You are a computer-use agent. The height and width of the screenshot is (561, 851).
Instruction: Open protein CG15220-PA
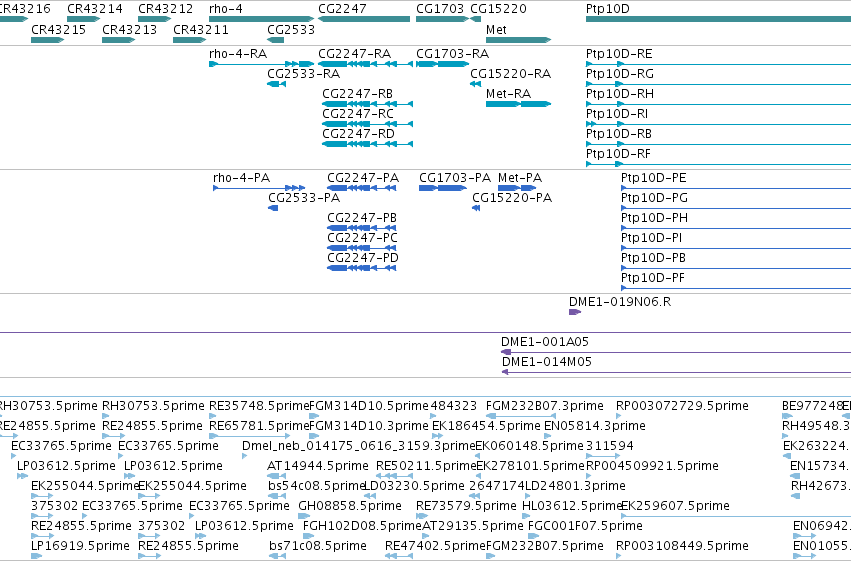tap(512, 198)
